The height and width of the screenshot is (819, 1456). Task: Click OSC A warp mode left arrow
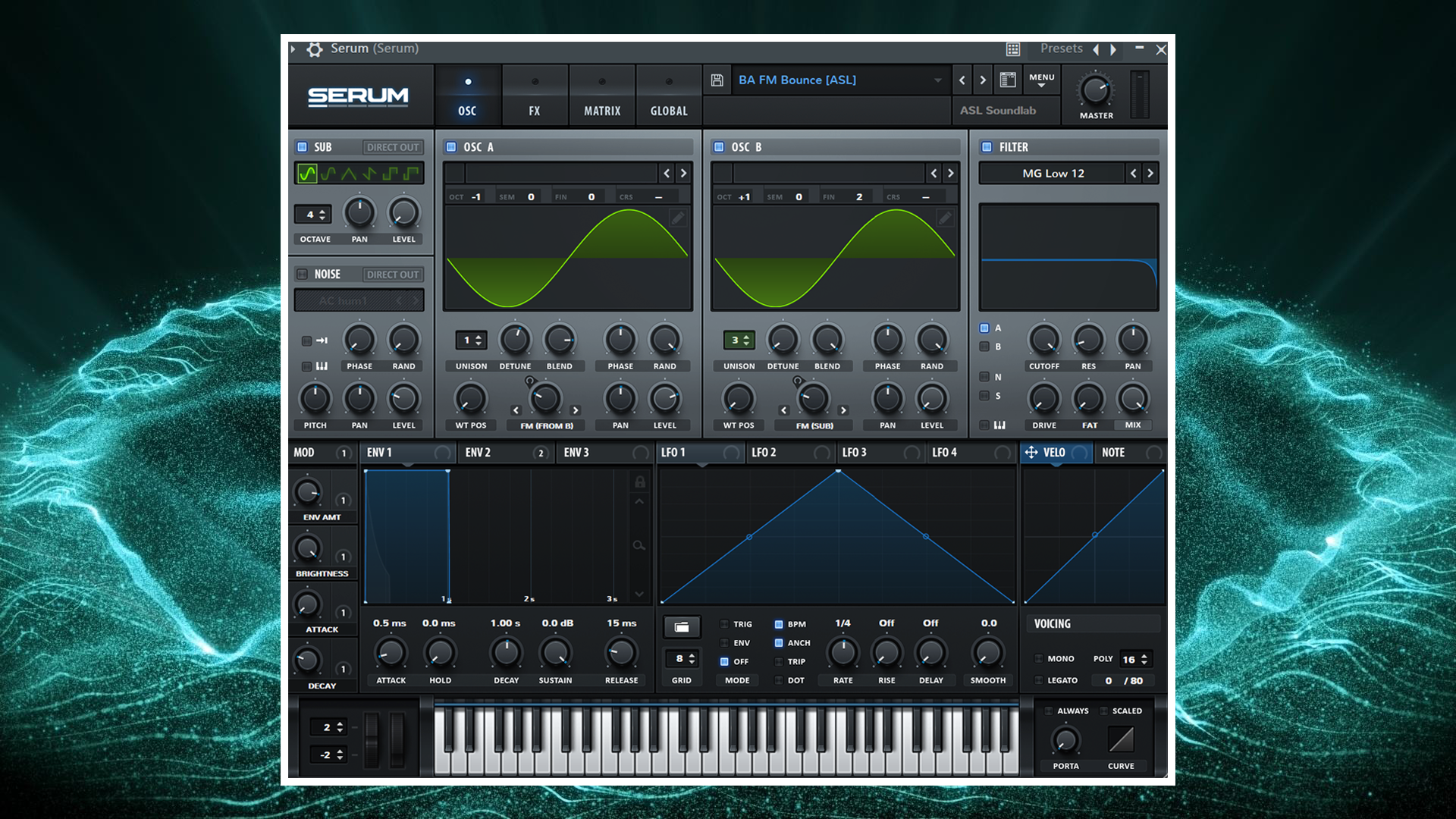point(516,410)
